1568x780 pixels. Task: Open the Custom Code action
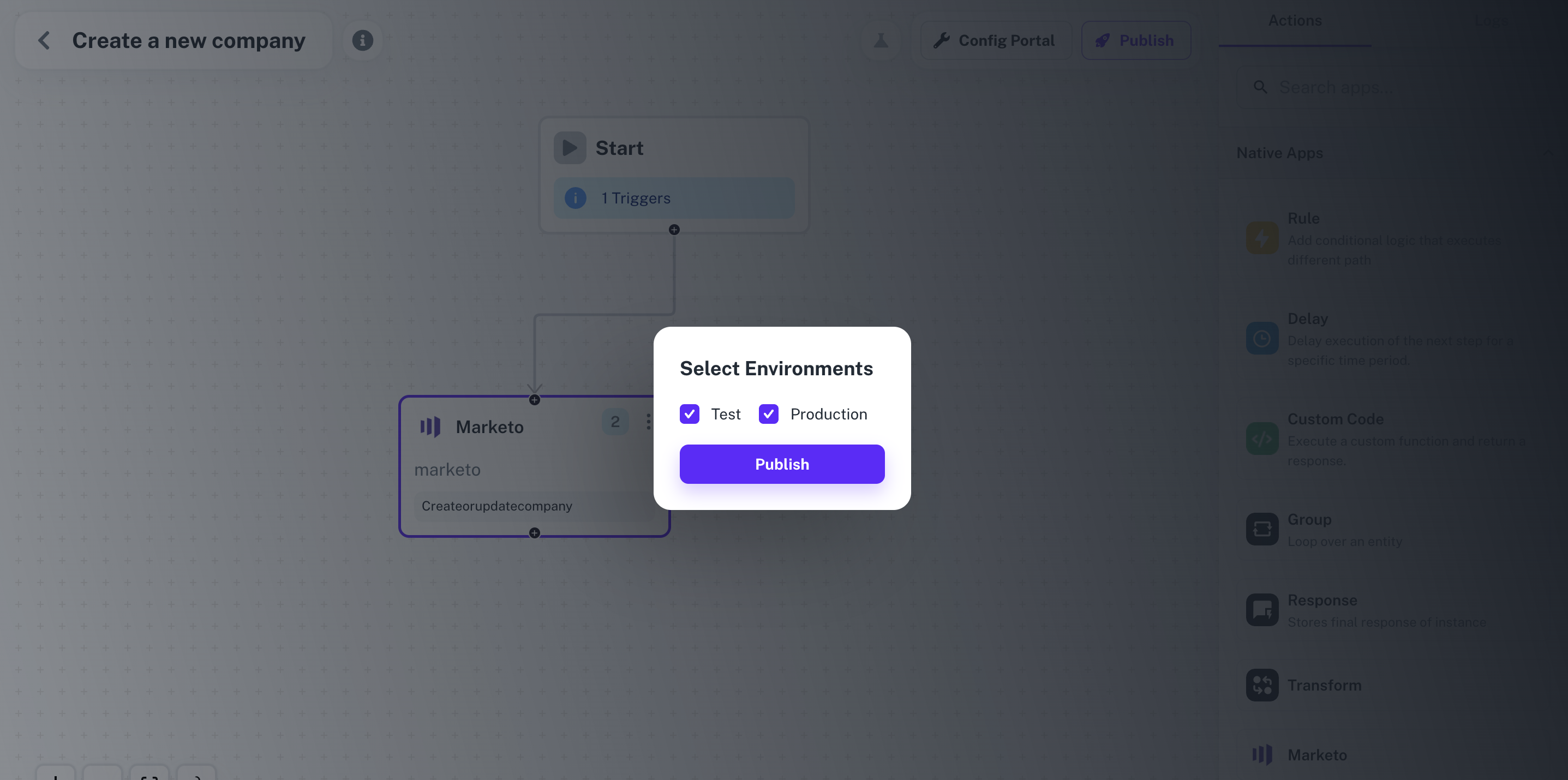pos(1262,439)
